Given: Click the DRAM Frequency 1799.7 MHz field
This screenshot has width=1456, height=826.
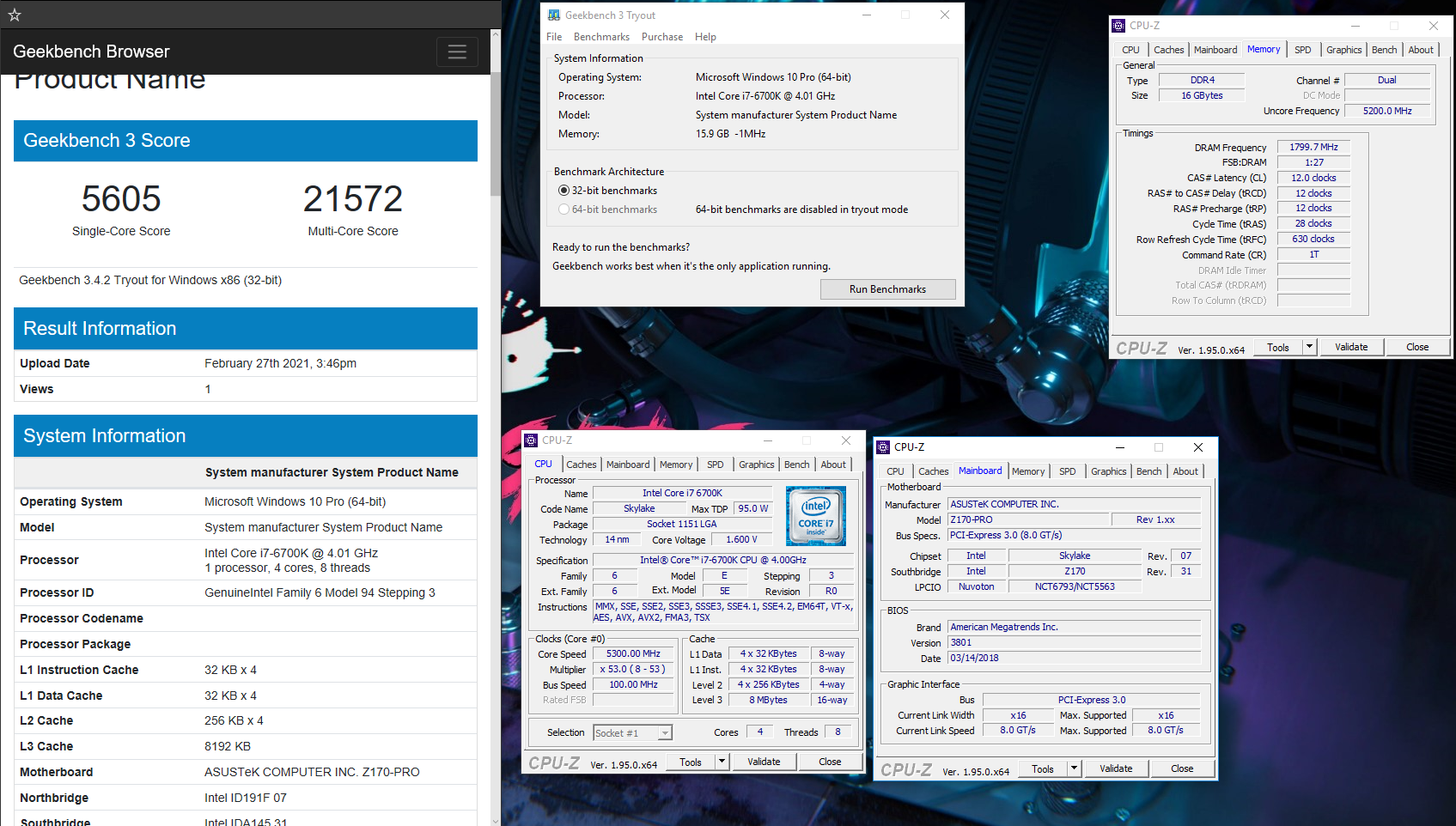Looking at the screenshot, I should click(1313, 147).
